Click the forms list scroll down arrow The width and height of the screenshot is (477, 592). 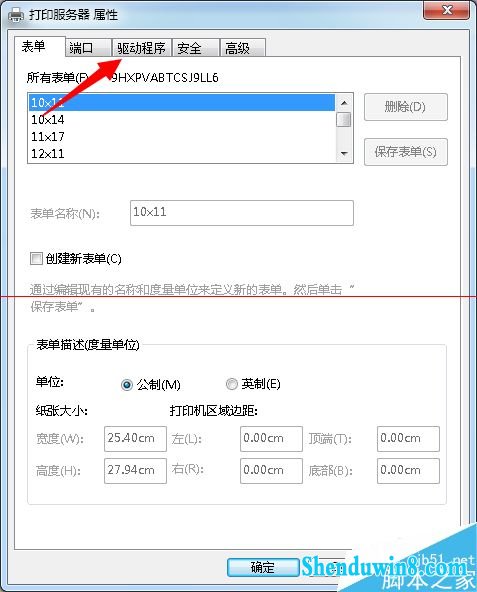click(x=344, y=153)
